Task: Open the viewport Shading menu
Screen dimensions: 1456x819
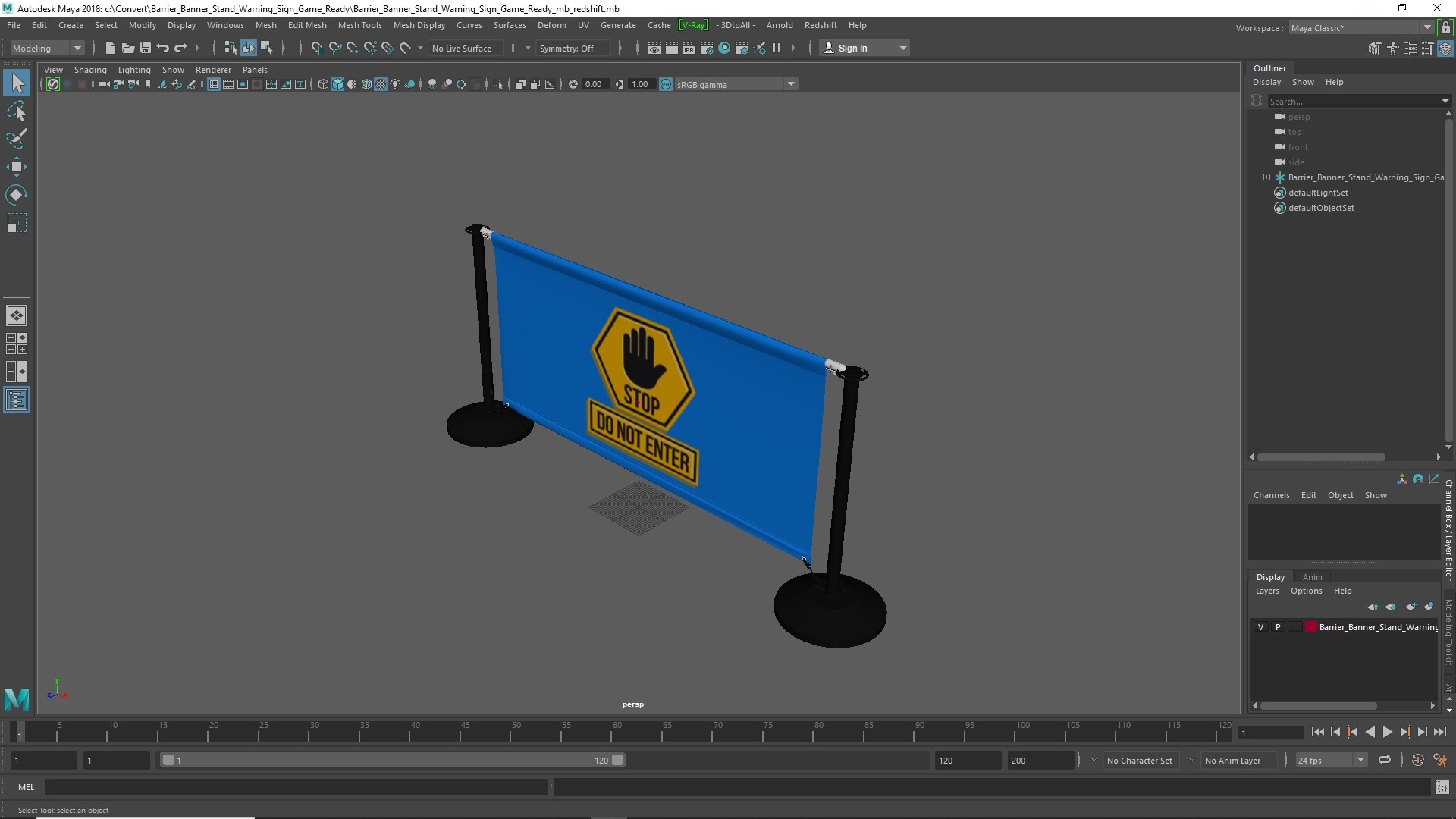Action: point(90,70)
